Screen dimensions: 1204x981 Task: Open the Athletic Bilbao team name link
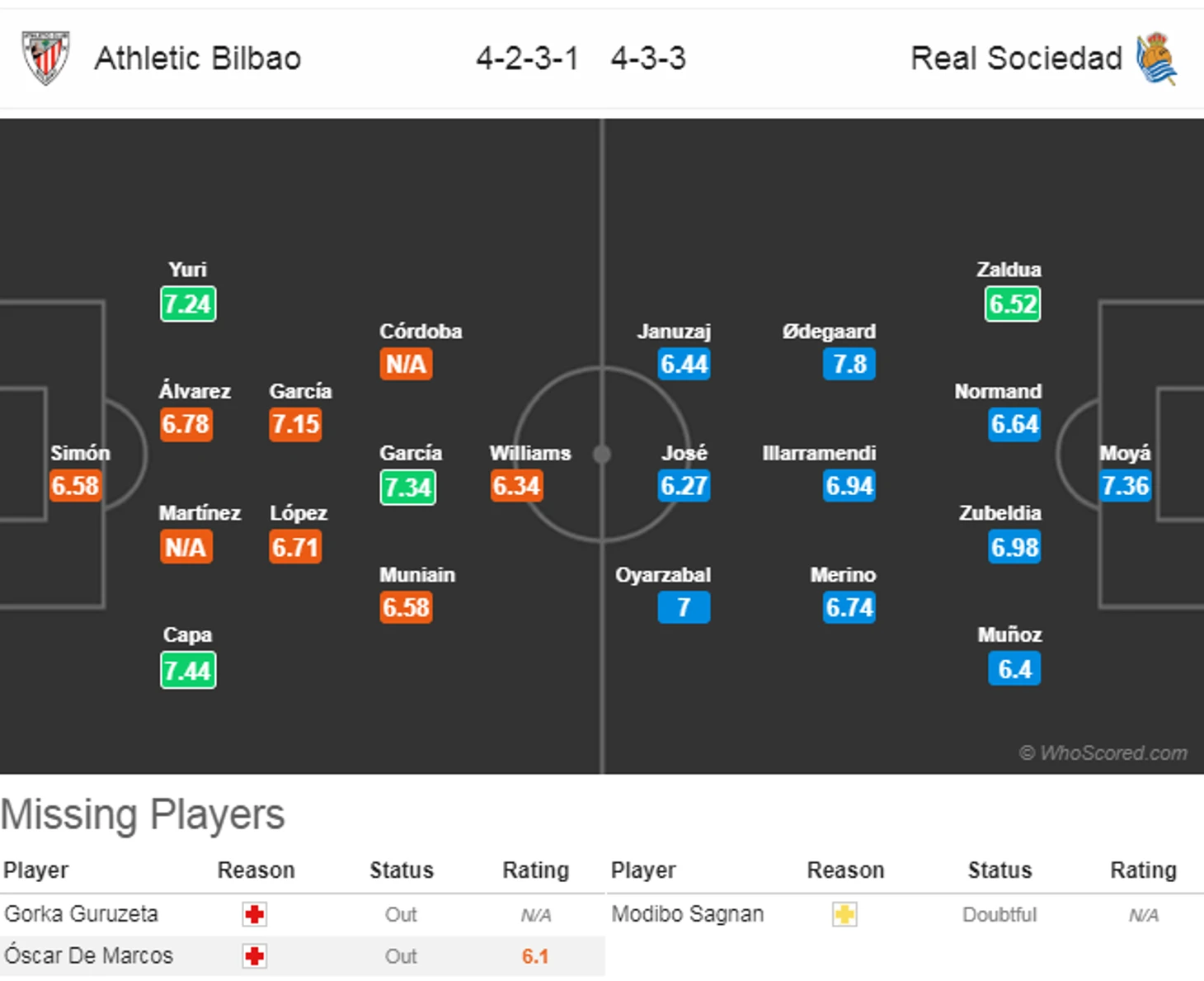(x=198, y=59)
